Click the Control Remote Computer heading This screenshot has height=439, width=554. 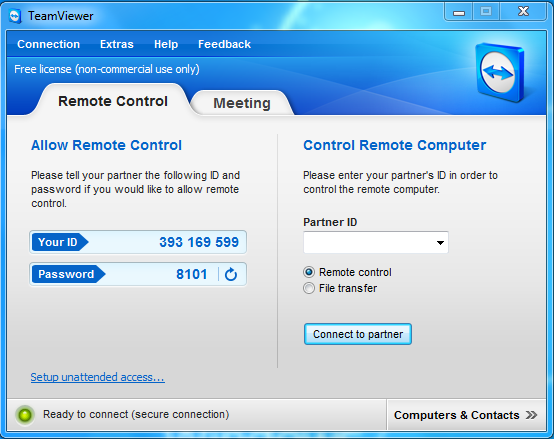[x=395, y=145]
